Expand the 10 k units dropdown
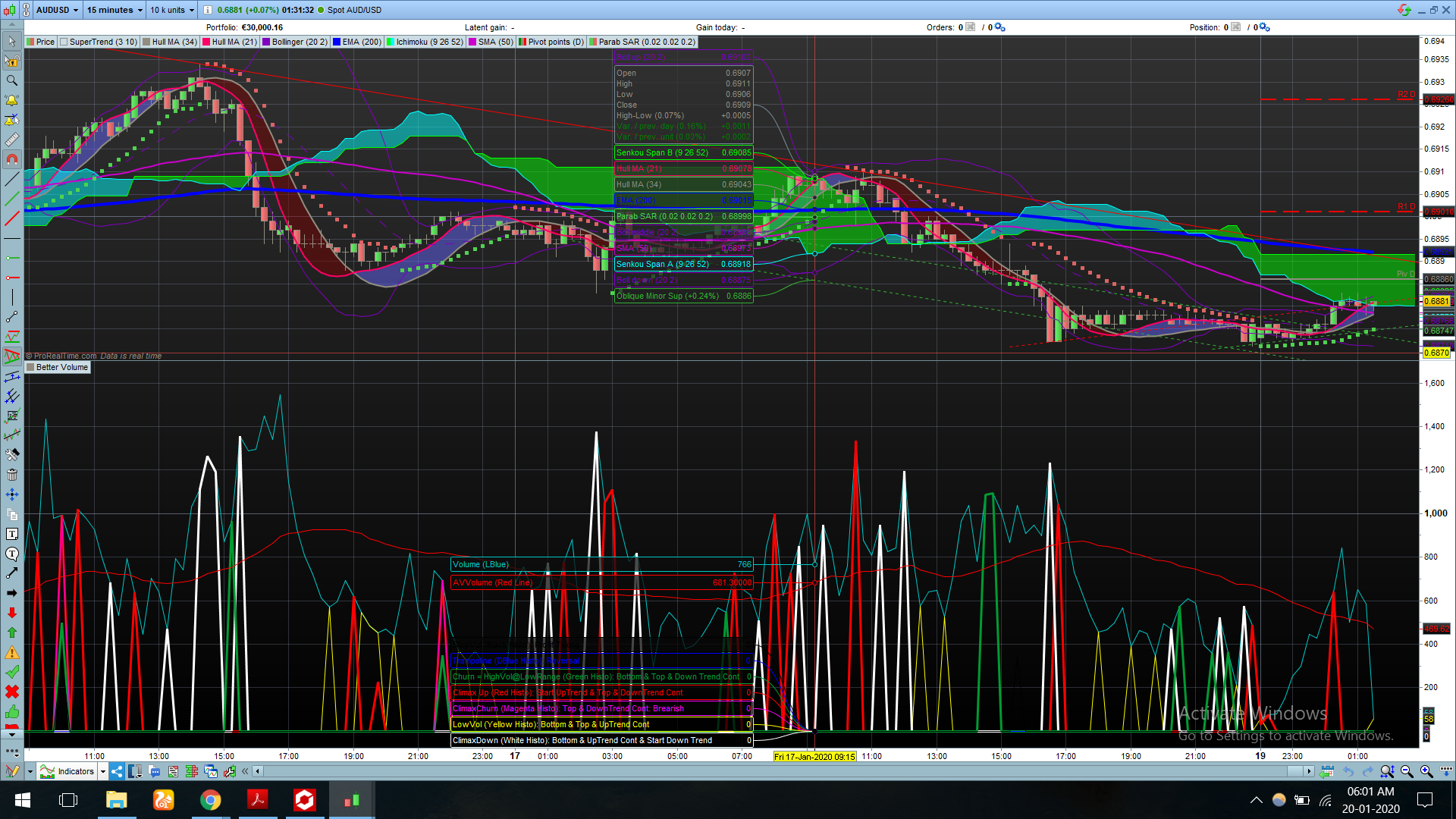The height and width of the screenshot is (819, 1456). tap(171, 10)
